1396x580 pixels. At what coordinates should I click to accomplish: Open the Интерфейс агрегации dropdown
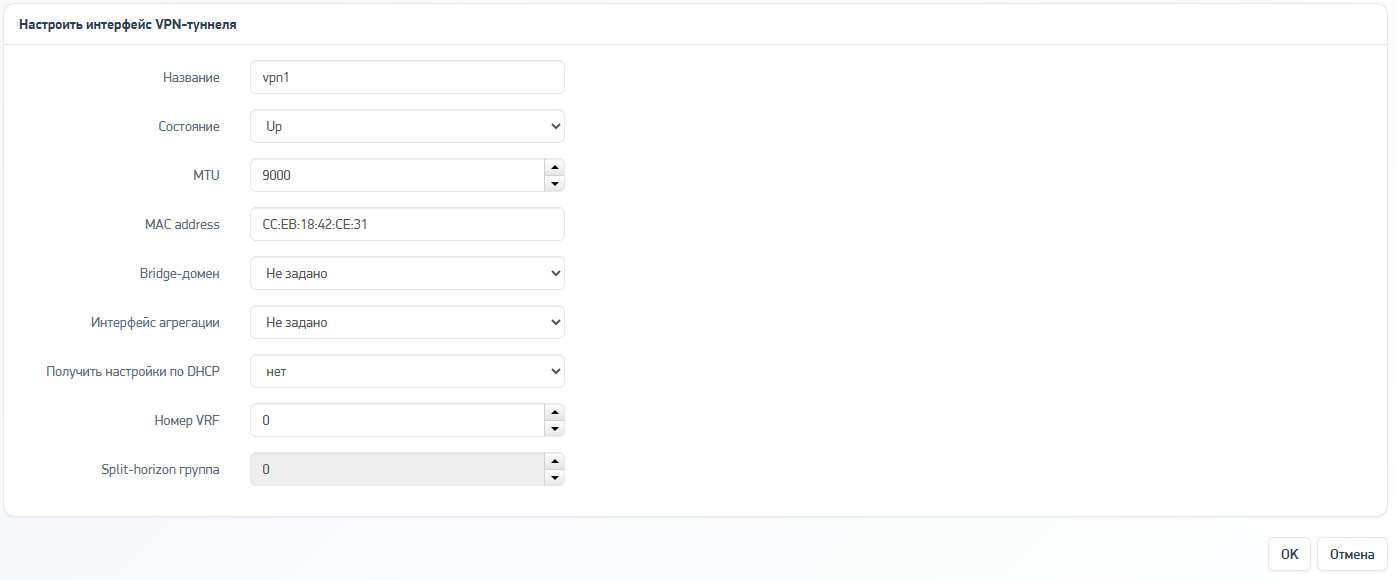tap(407, 322)
